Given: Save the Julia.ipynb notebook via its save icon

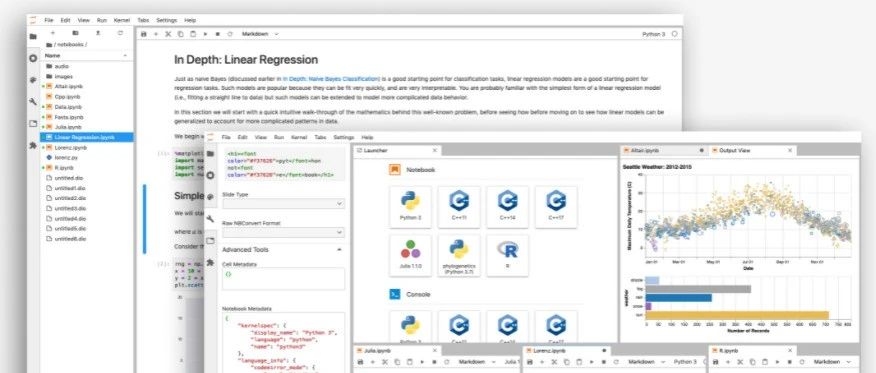Looking at the screenshot, I should click(360, 362).
